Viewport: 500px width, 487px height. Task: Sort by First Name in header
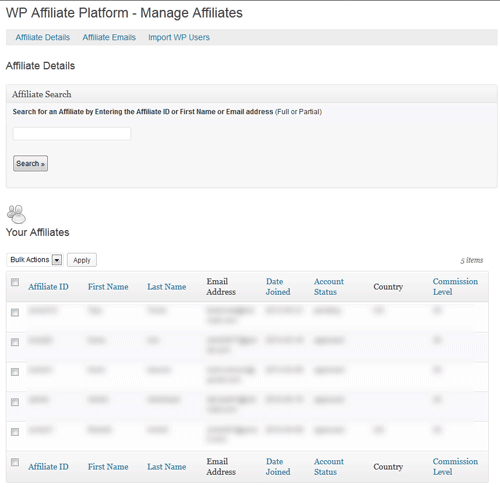tap(108, 287)
